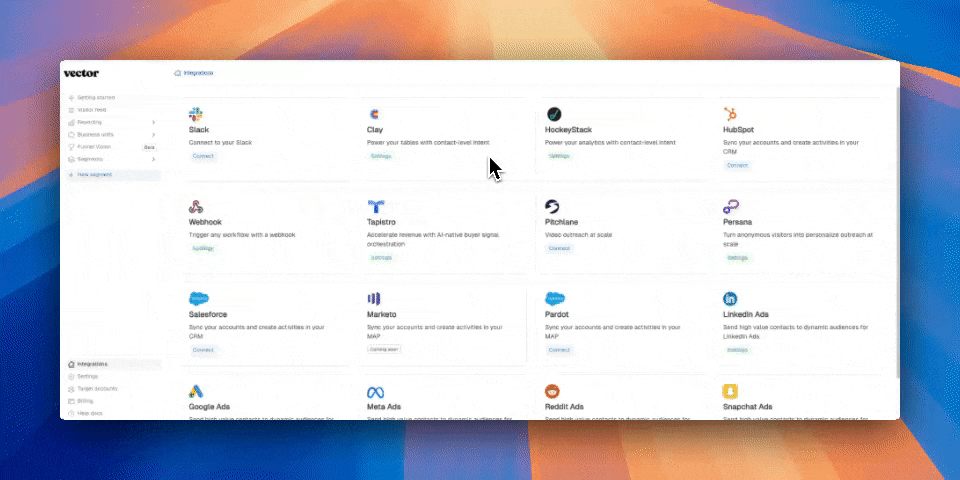
Task: Click the page vertical scrollbar
Action: tap(898, 233)
